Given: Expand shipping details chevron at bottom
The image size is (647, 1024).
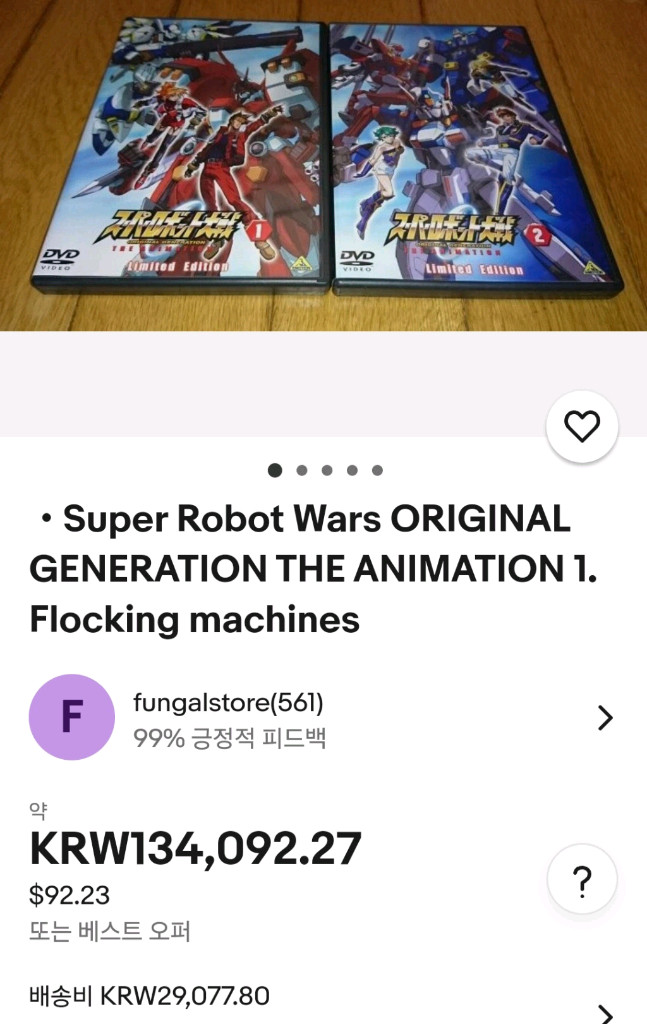Looking at the screenshot, I should [x=604, y=1012].
